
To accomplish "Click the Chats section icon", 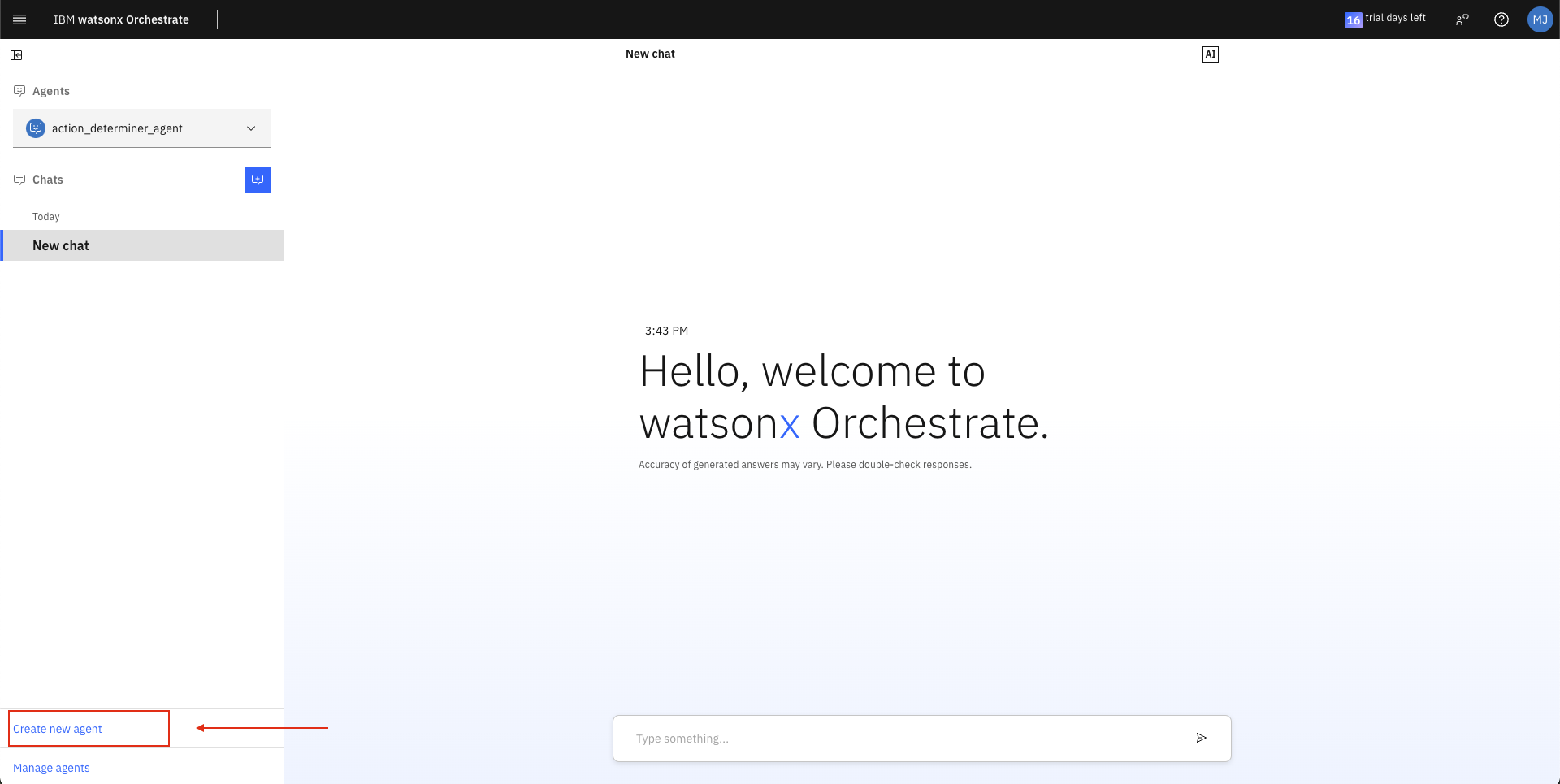I will tap(19, 180).
